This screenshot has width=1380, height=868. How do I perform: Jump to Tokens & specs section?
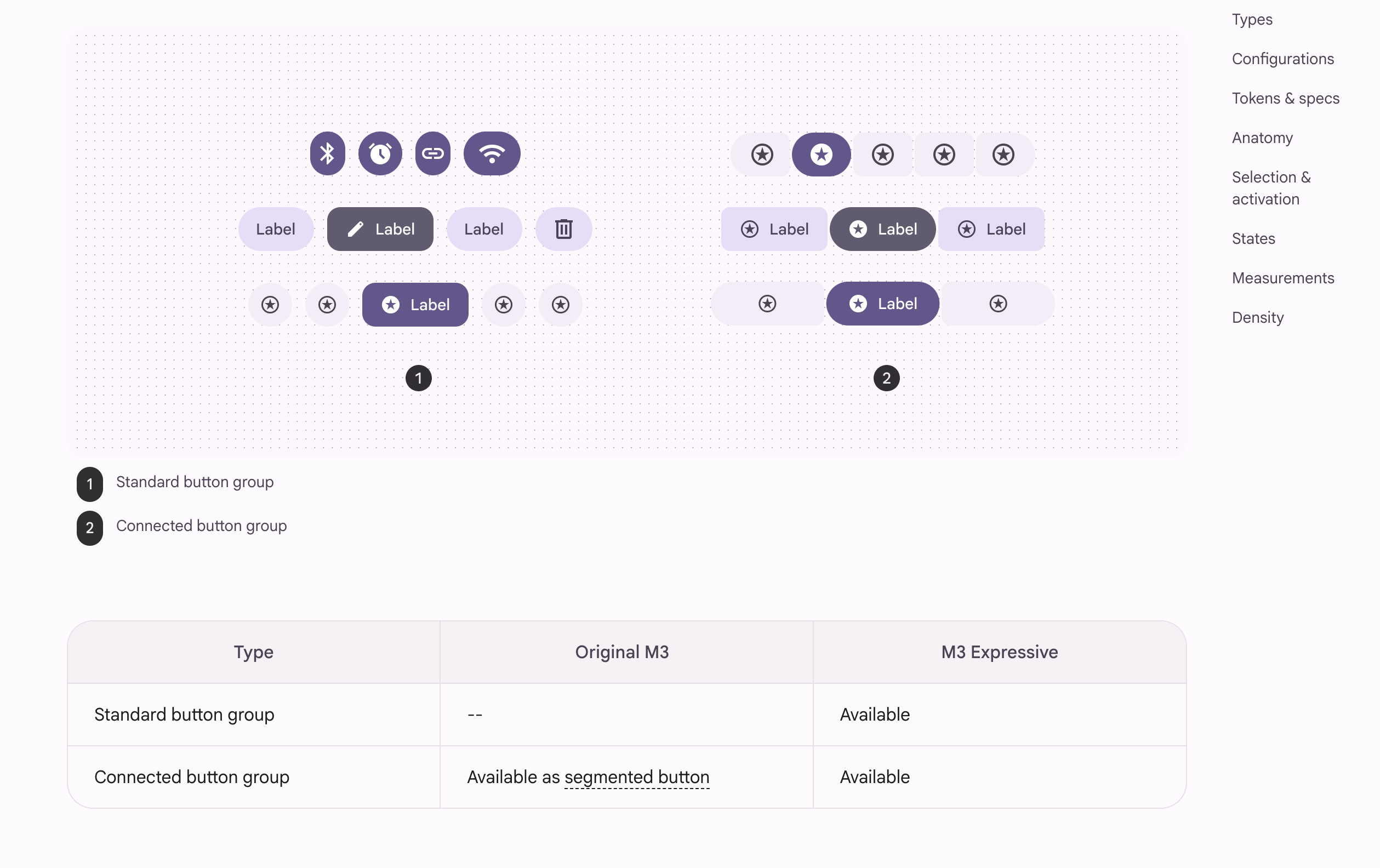[x=1285, y=99]
